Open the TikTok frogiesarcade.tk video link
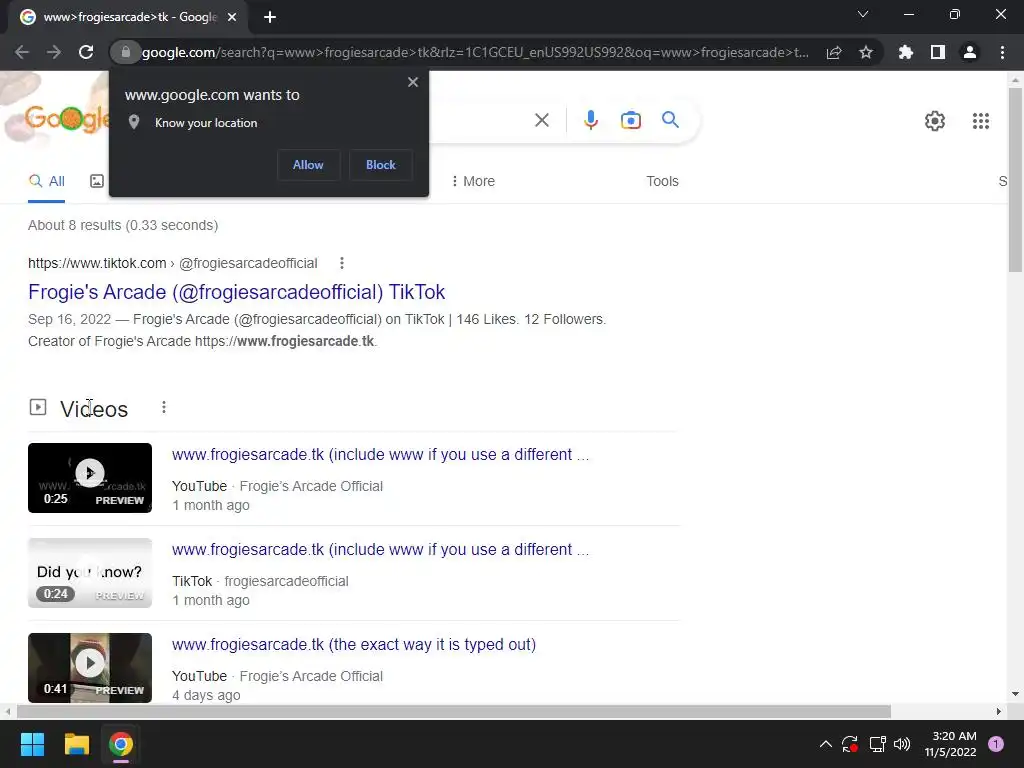1024x768 pixels. point(380,550)
